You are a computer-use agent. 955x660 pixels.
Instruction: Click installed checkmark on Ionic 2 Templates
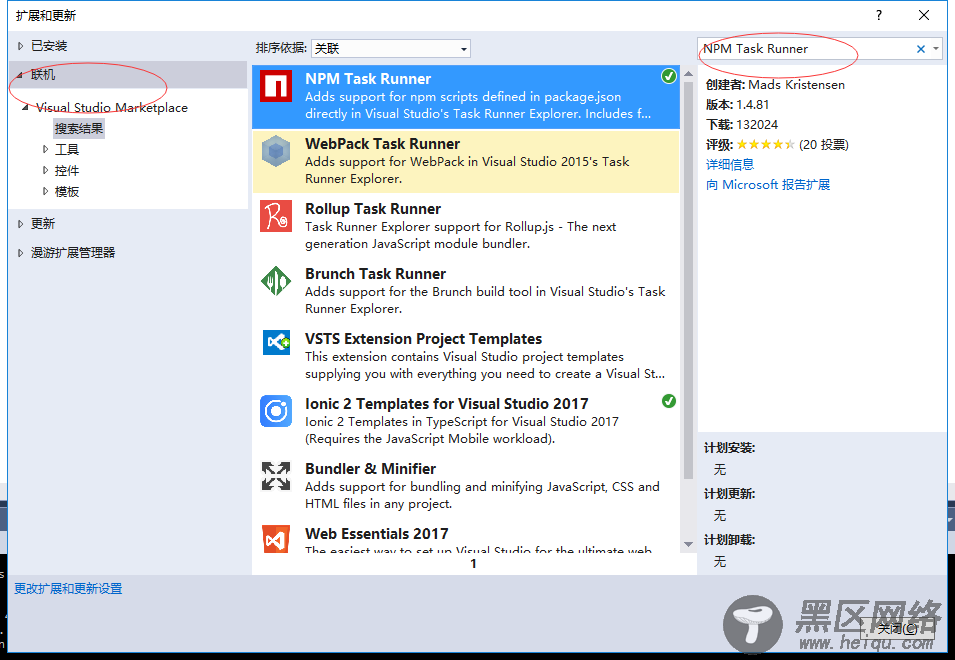(x=669, y=401)
